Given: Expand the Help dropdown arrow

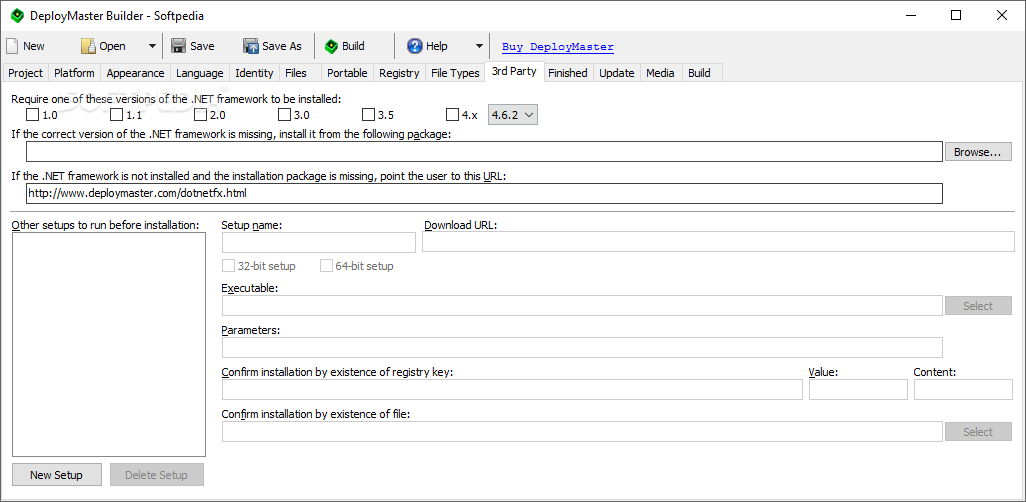Looking at the screenshot, I should pyautogui.click(x=479, y=46).
